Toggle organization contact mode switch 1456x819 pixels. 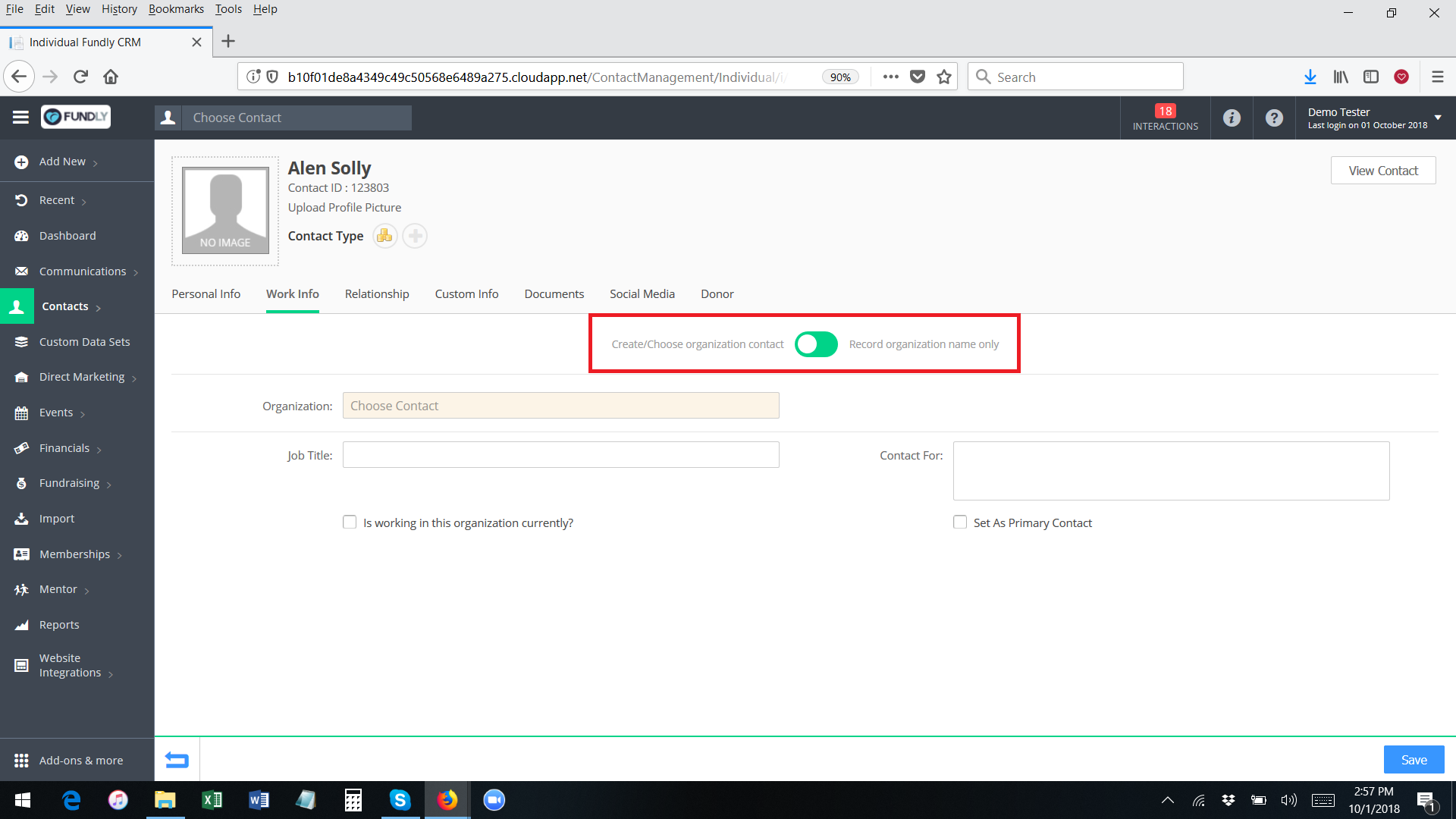click(816, 344)
